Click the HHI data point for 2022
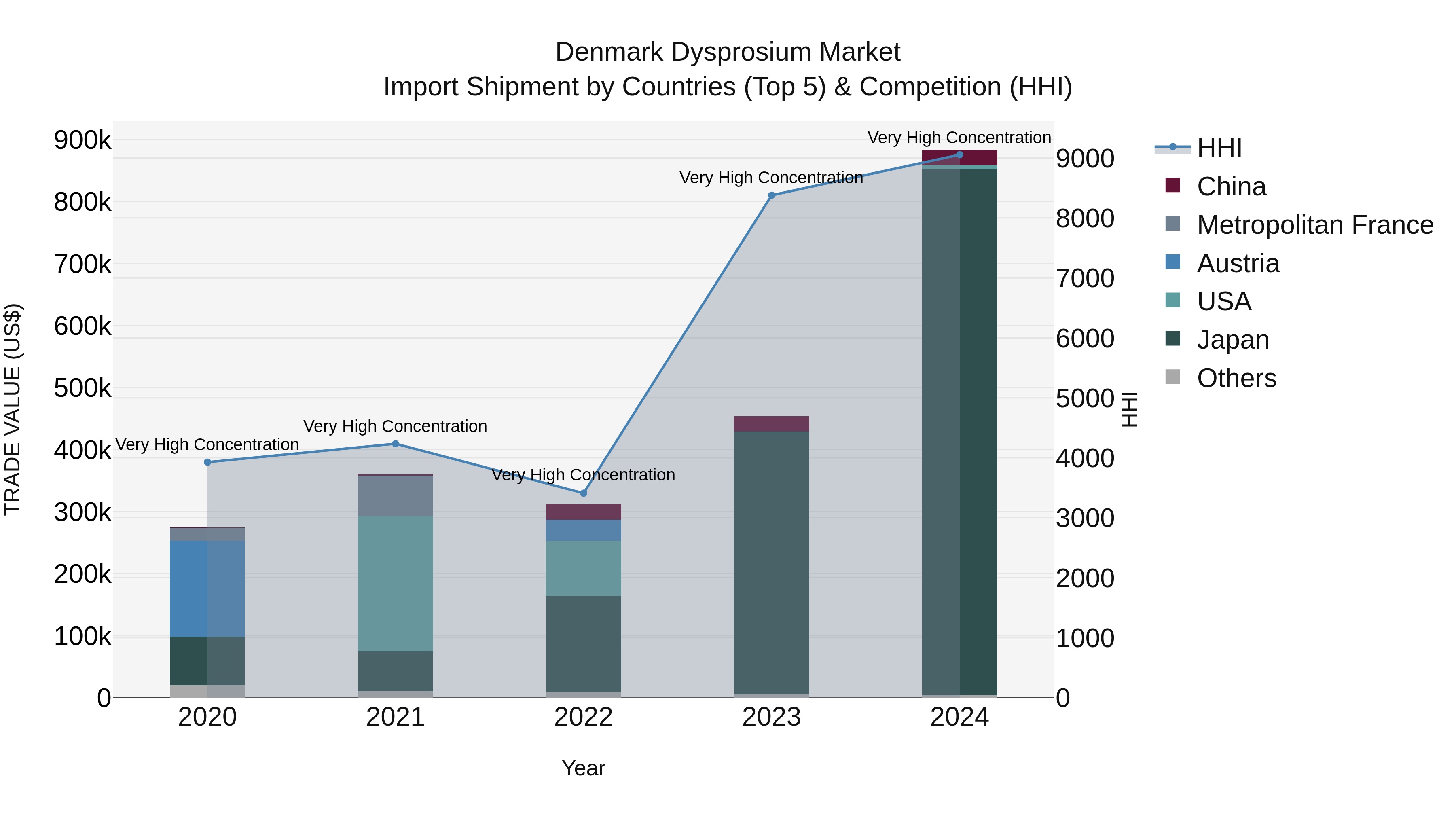This screenshot has width=1456, height=819. (584, 493)
